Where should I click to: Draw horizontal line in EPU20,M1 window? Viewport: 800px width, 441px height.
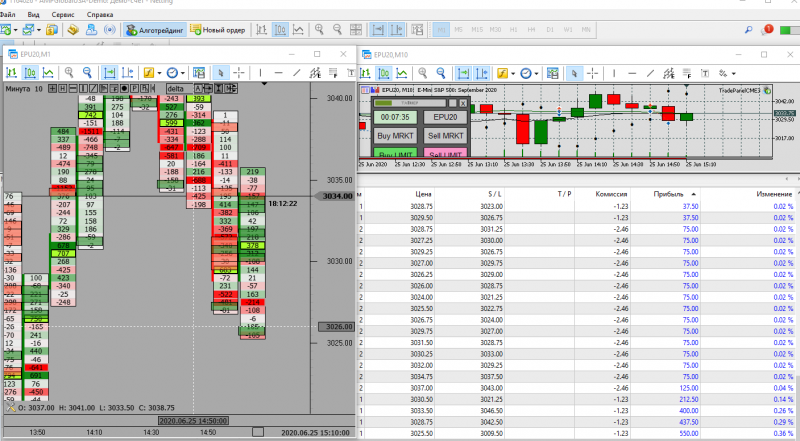pos(279,73)
